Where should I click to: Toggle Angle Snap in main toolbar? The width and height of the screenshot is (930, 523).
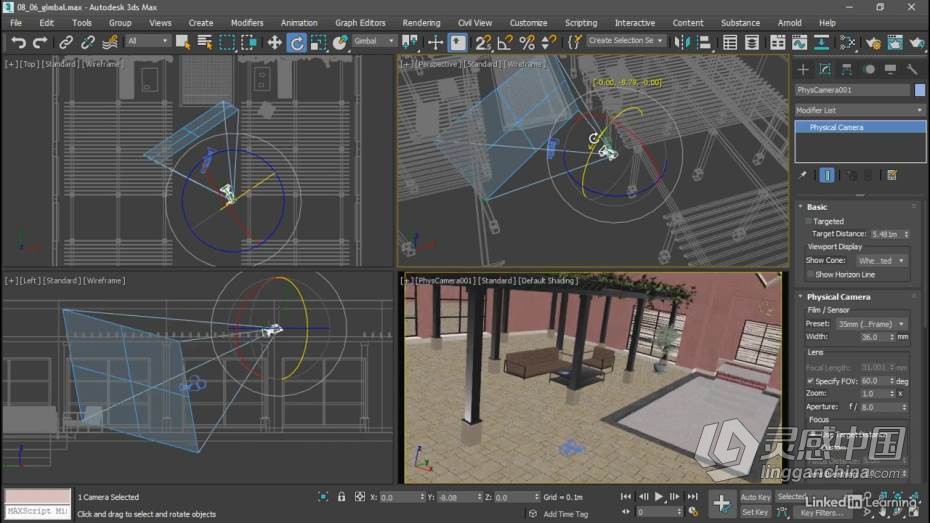505,42
